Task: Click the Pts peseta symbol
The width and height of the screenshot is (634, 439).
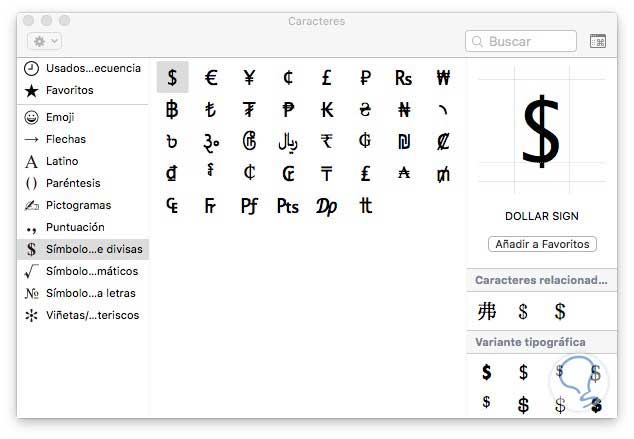Action: [x=288, y=206]
